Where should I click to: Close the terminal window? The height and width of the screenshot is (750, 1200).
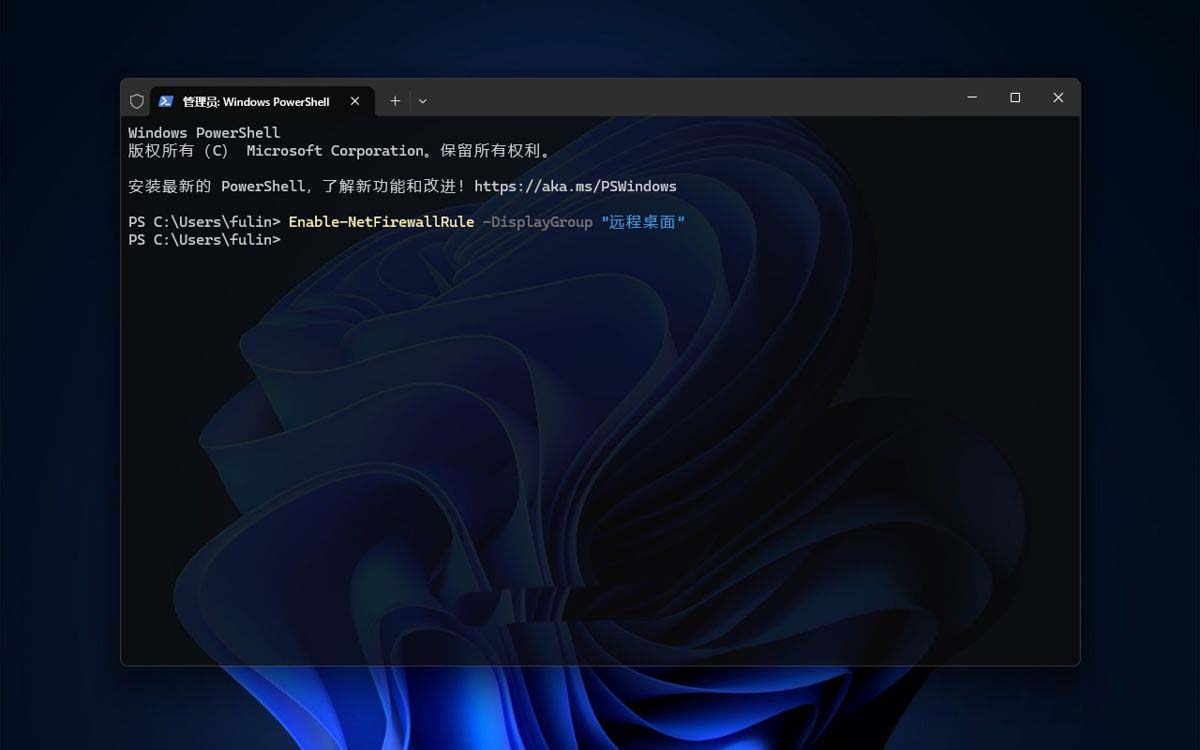point(1058,98)
